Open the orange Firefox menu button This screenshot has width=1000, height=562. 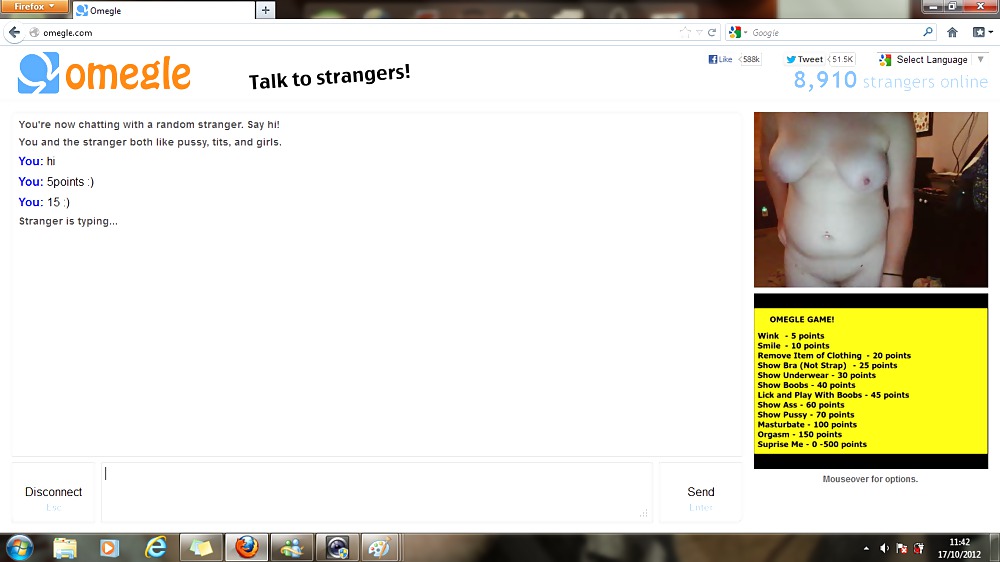35,7
